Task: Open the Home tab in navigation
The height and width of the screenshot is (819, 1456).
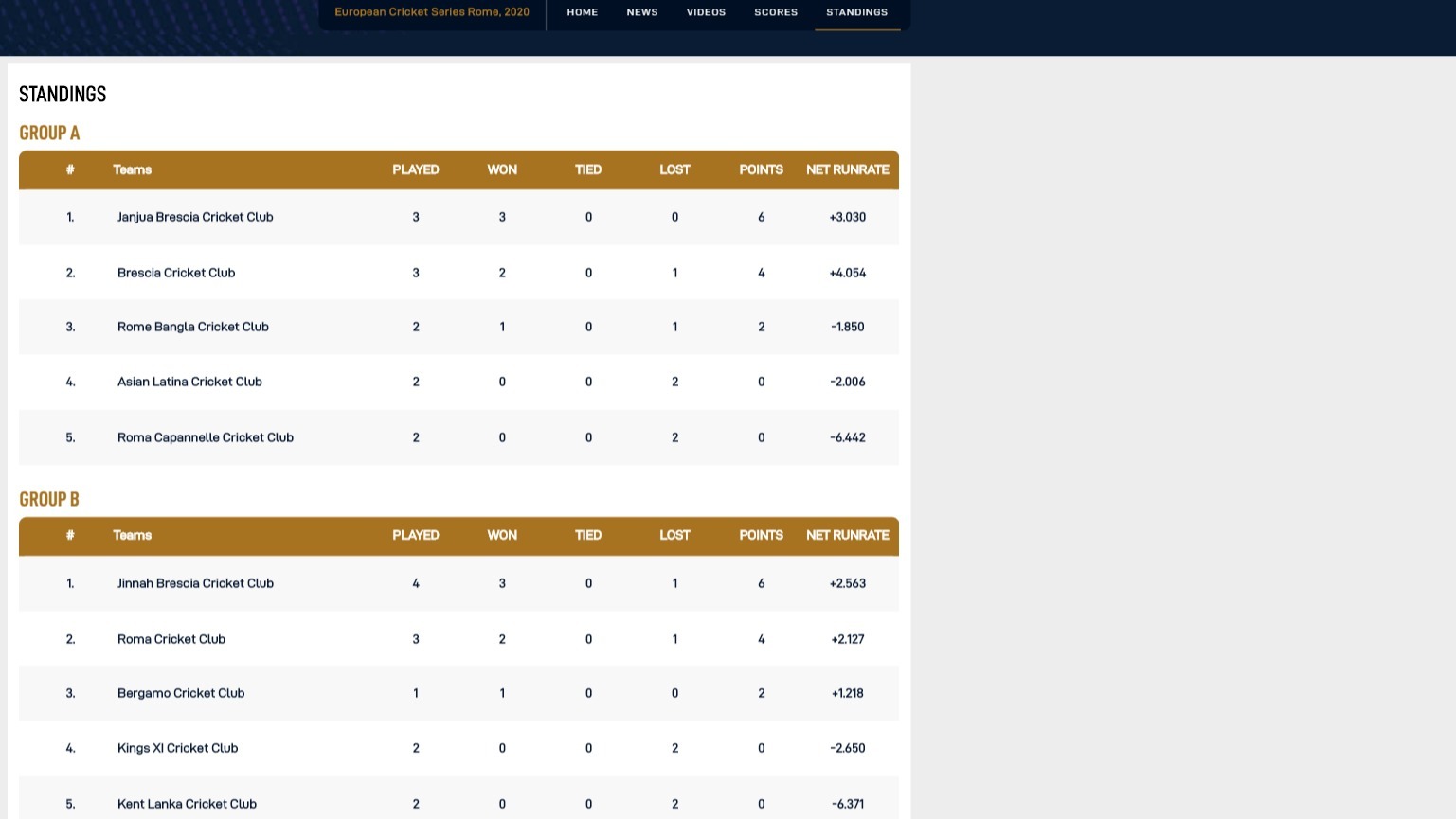Action: (x=582, y=12)
